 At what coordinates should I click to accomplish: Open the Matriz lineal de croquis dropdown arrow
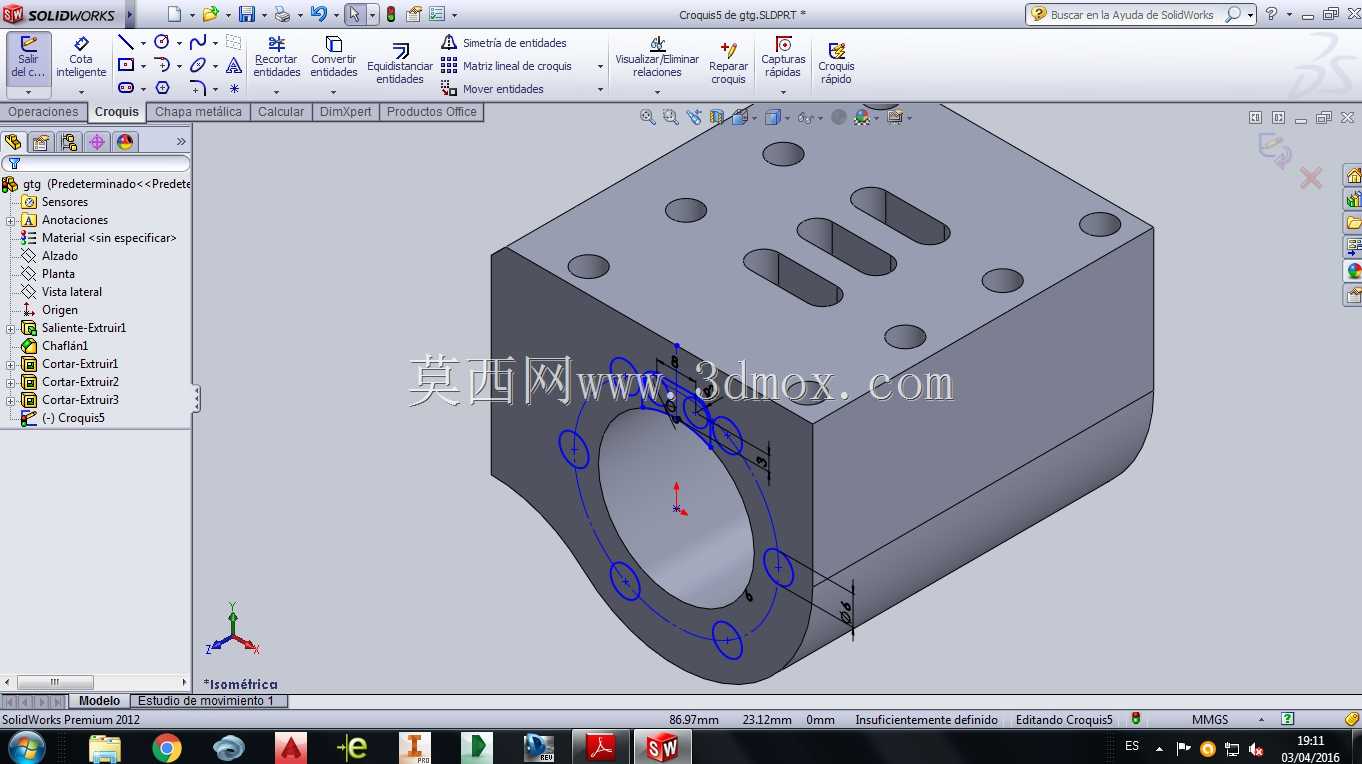pyautogui.click(x=600, y=66)
